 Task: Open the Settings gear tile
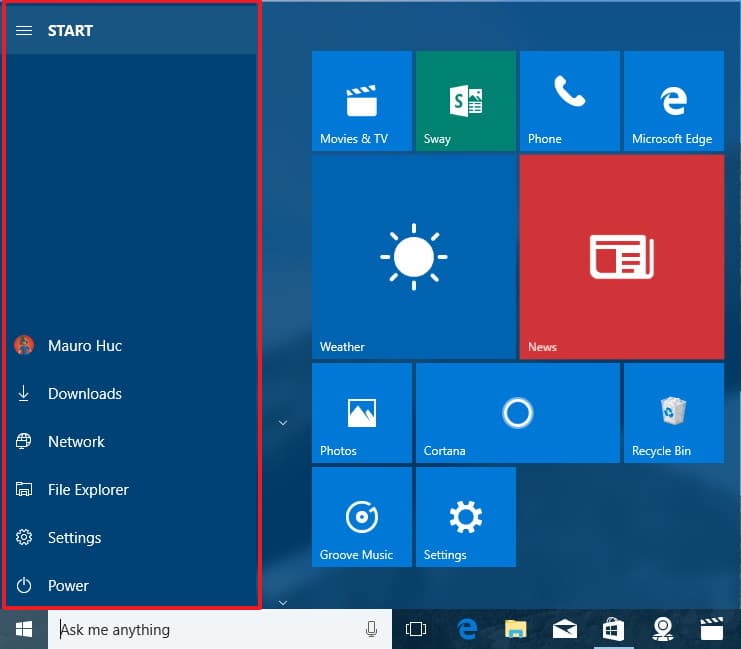(x=466, y=517)
